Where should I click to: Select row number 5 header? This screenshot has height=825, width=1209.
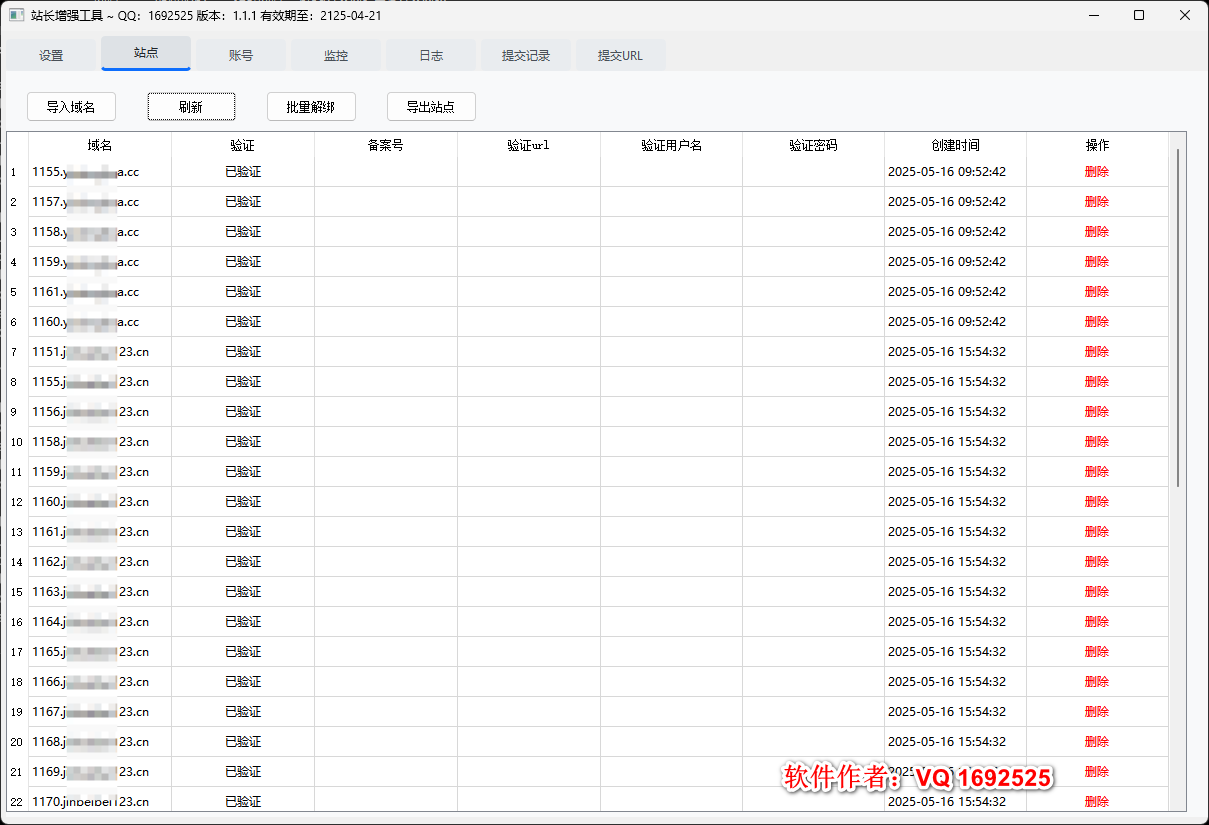(x=14, y=292)
